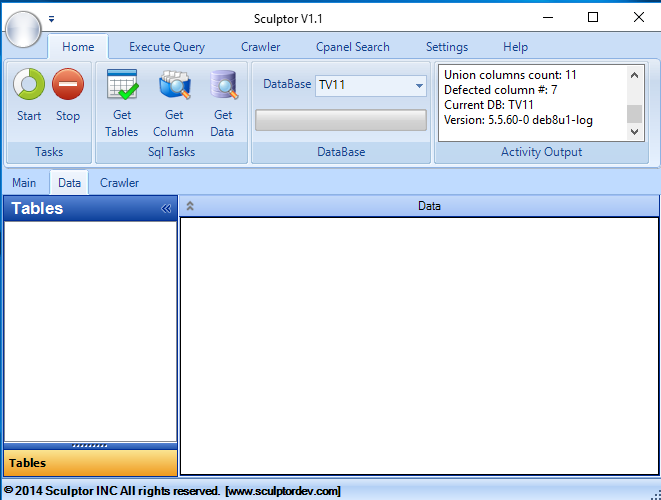The height and width of the screenshot is (500, 661).
Task: Collapse the Data panel header chevron
Action: point(190,206)
